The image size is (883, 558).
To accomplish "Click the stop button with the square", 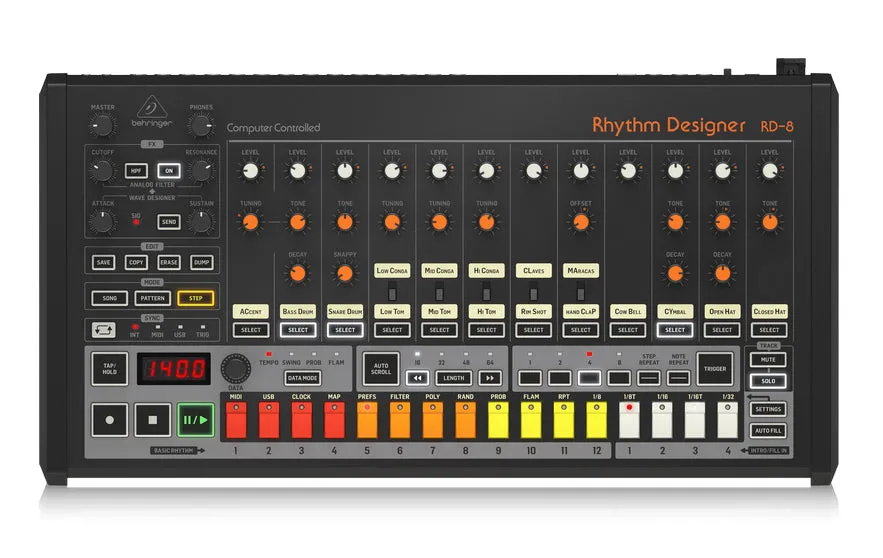I will [153, 420].
